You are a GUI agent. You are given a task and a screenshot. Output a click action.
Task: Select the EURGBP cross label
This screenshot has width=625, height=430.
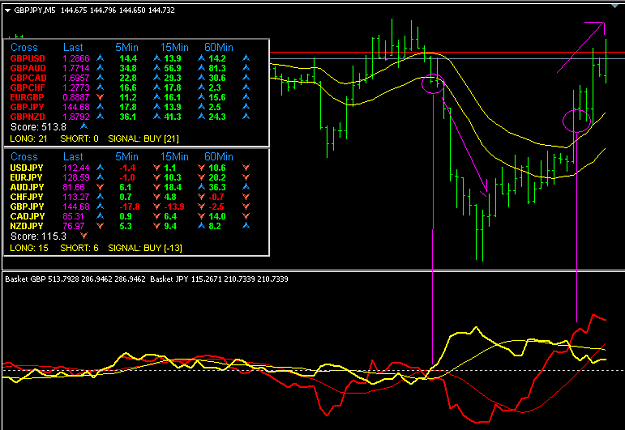click(x=28, y=97)
